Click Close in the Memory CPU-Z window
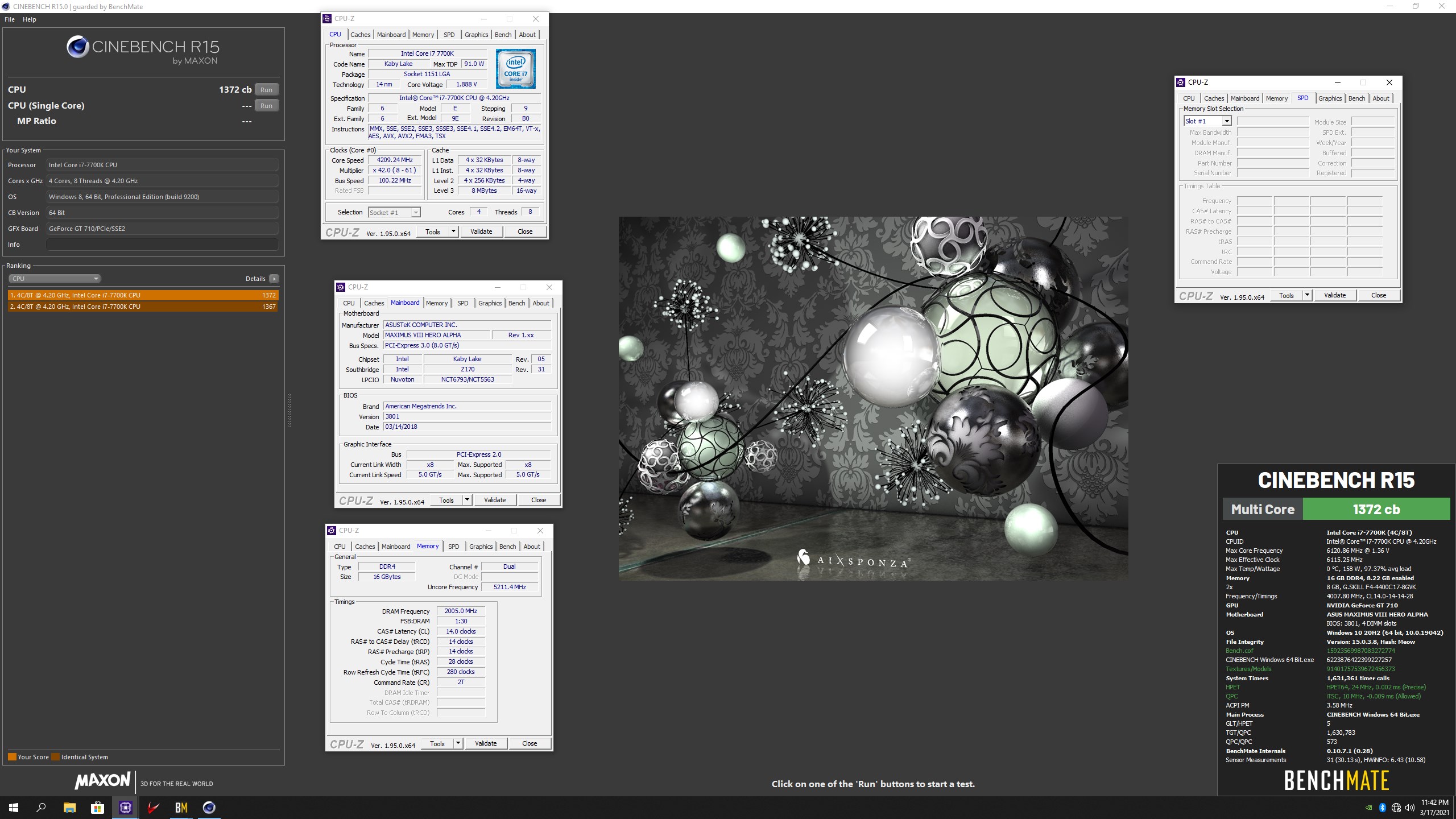This screenshot has width=1456, height=819. [530, 743]
